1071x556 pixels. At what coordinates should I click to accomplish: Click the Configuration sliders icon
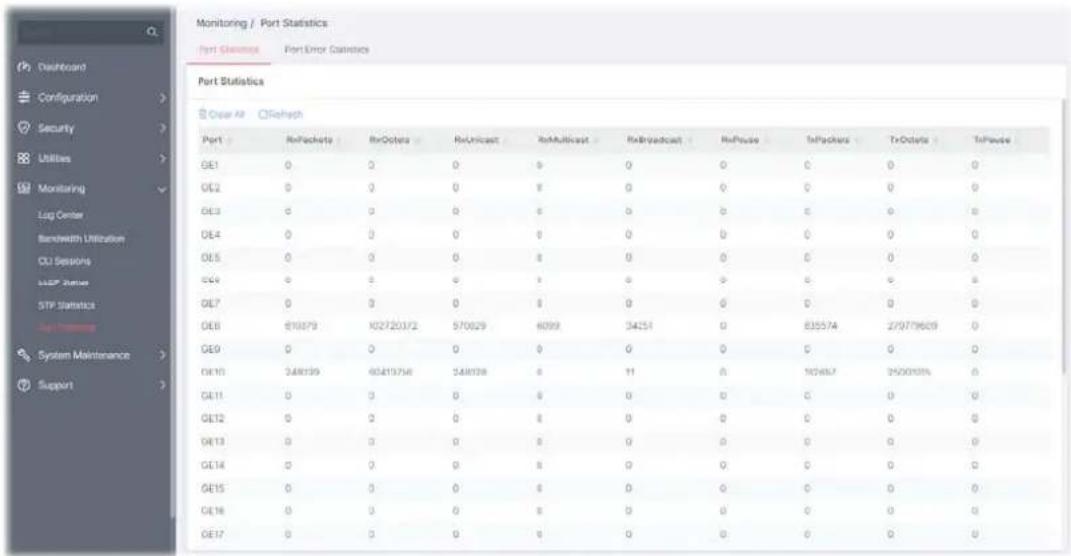(24, 97)
